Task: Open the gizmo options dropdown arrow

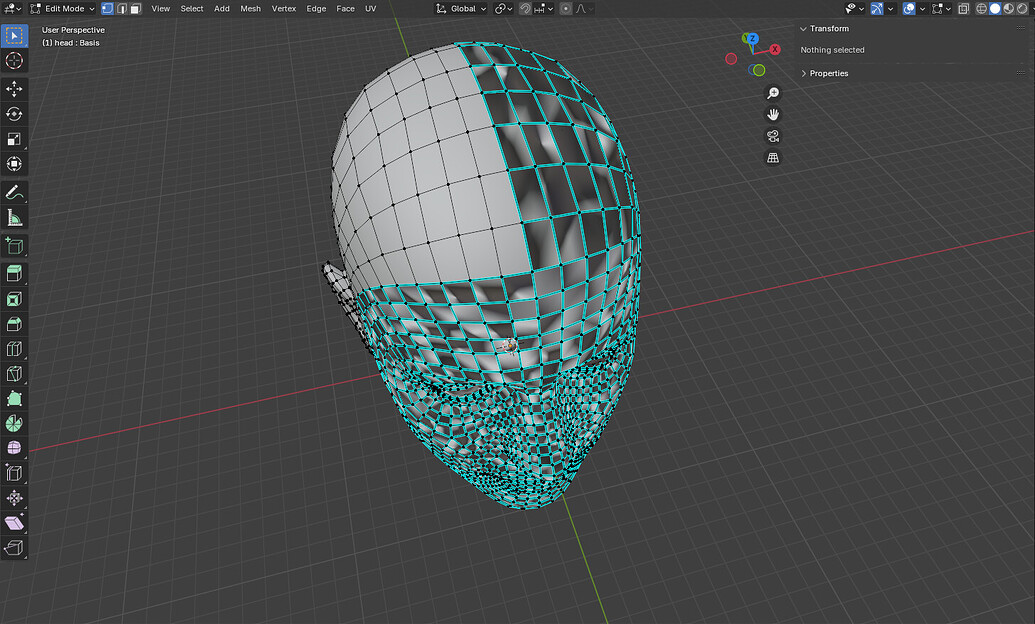Action: coord(890,9)
